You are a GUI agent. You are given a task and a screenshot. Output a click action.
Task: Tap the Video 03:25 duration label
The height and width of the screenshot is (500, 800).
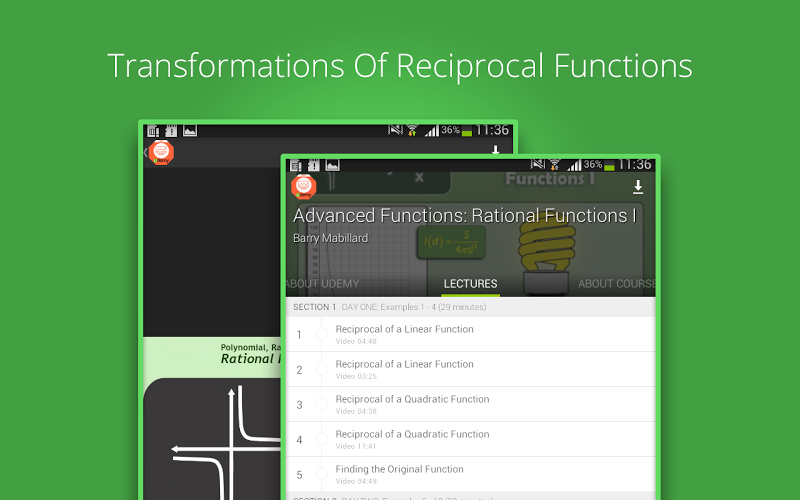[356, 376]
